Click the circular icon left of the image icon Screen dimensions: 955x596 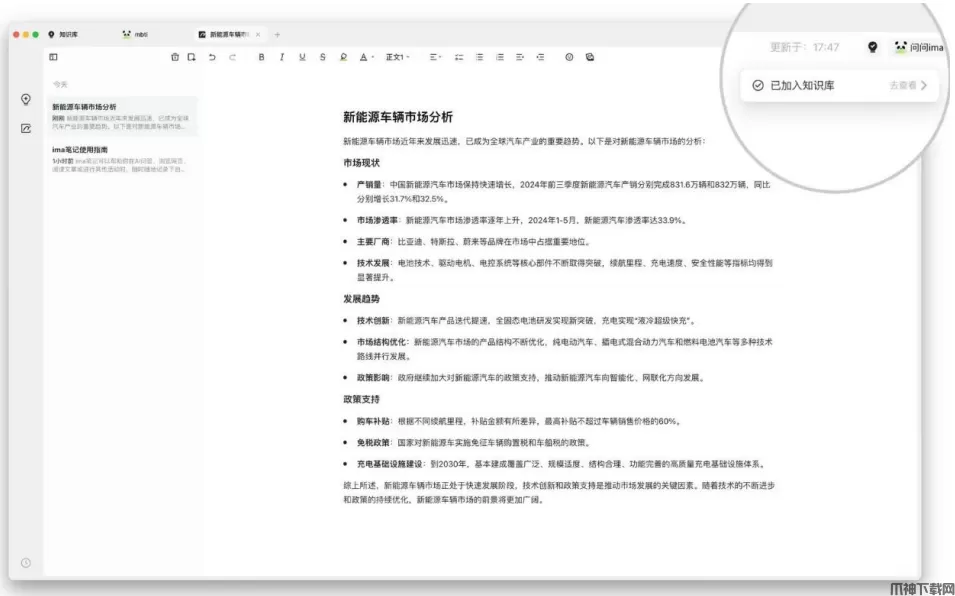pos(569,57)
